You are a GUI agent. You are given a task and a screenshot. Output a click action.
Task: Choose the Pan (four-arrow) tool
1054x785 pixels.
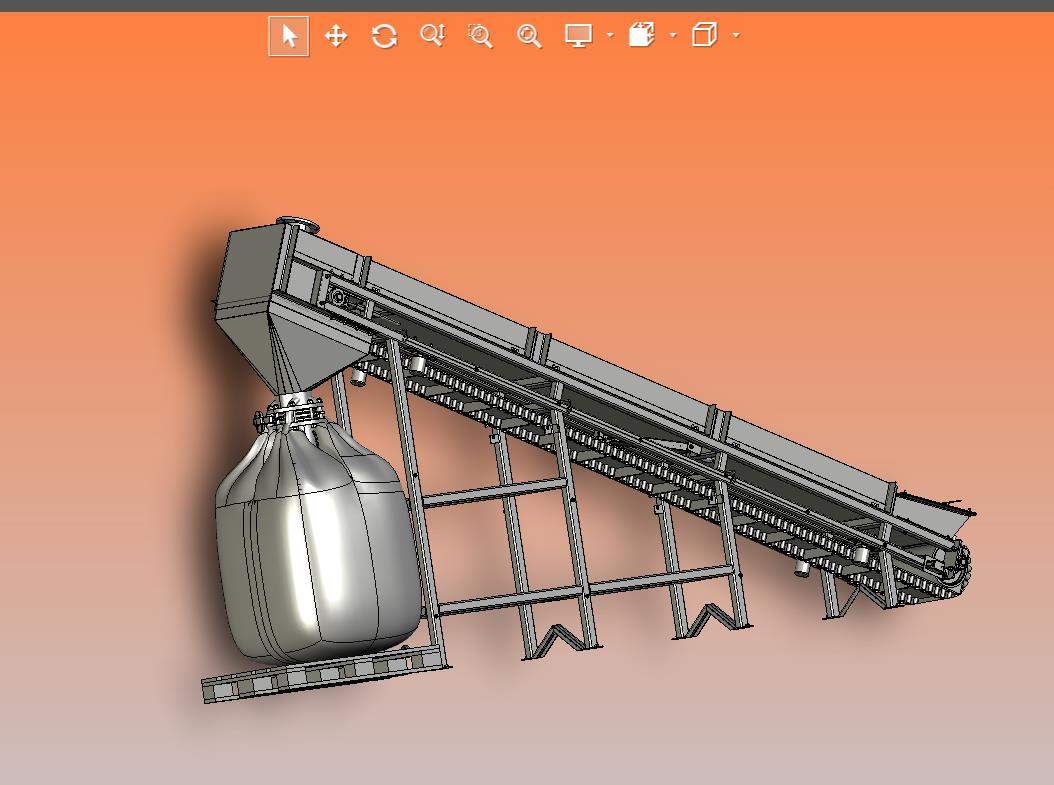click(336, 36)
